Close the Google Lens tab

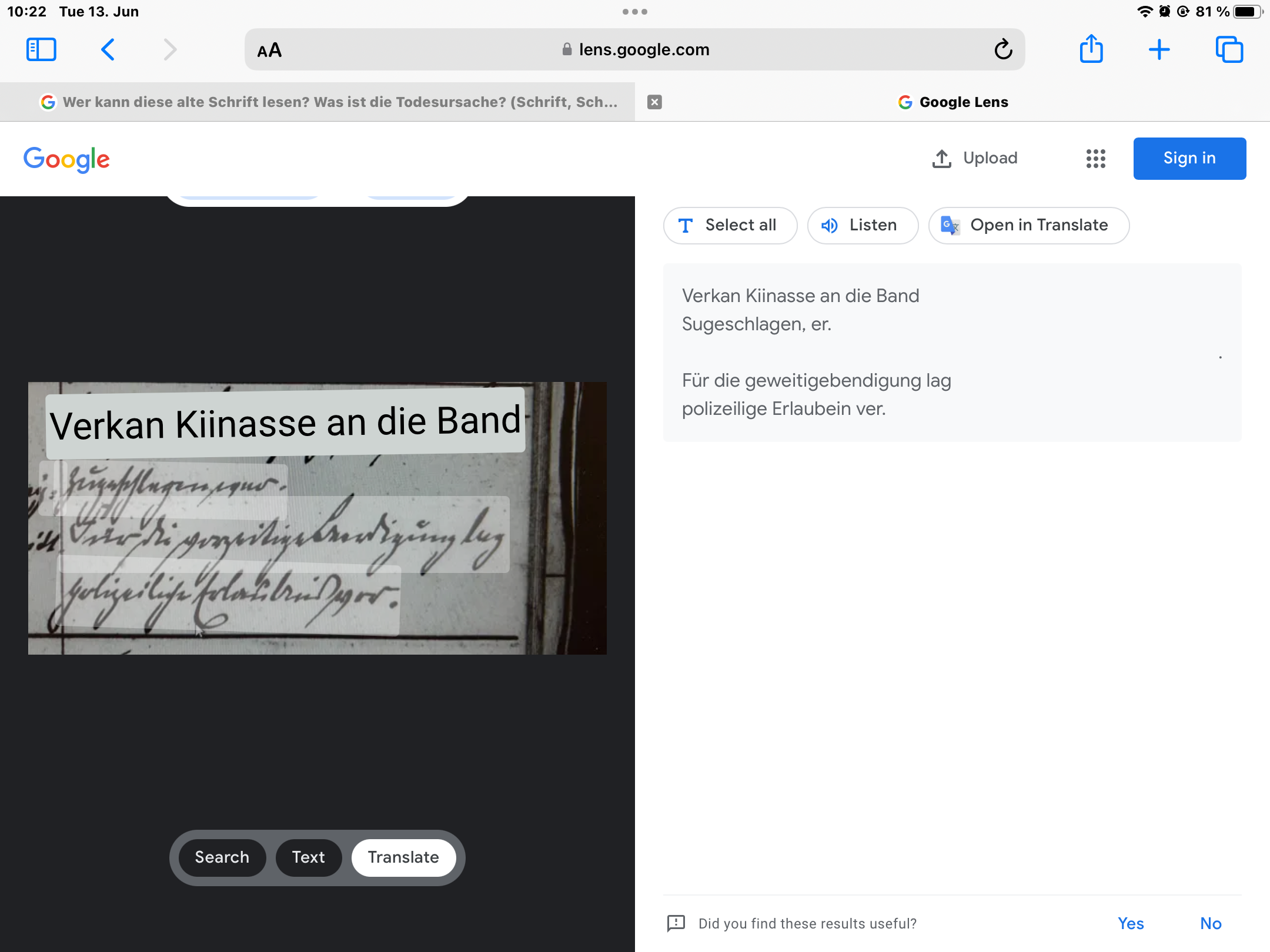click(x=655, y=102)
